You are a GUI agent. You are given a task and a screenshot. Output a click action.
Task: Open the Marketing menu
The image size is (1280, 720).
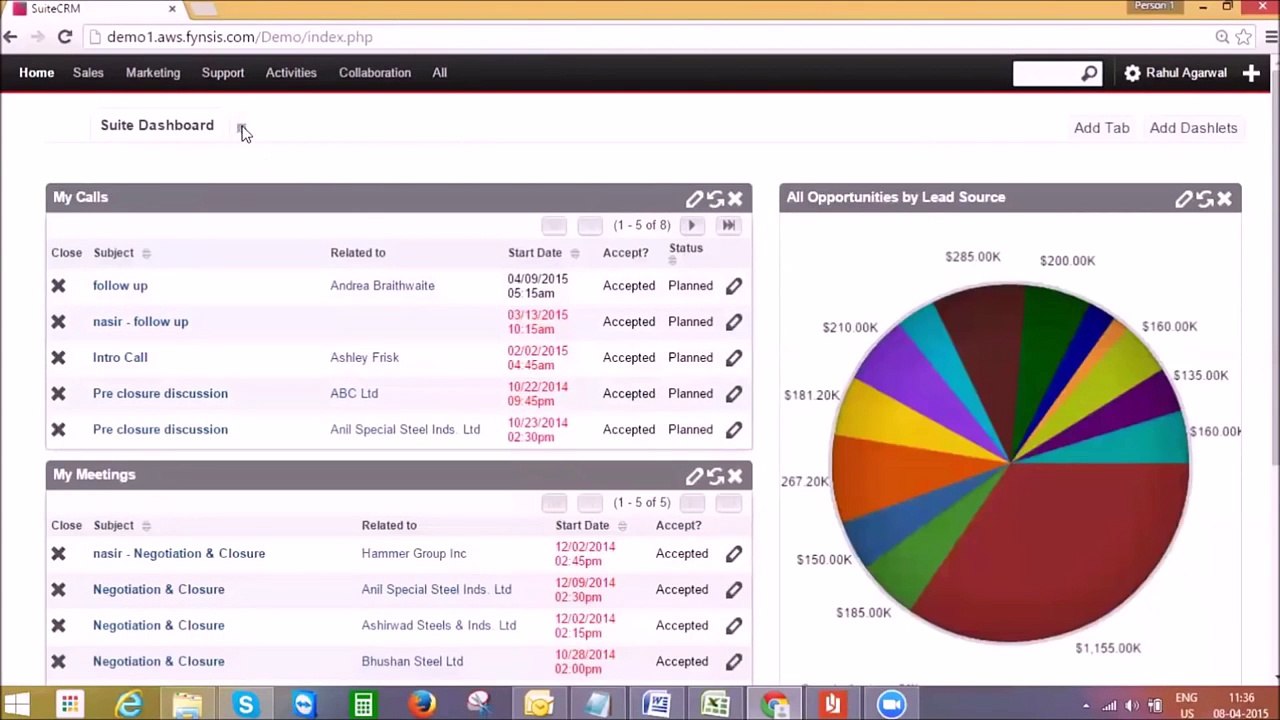153,73
